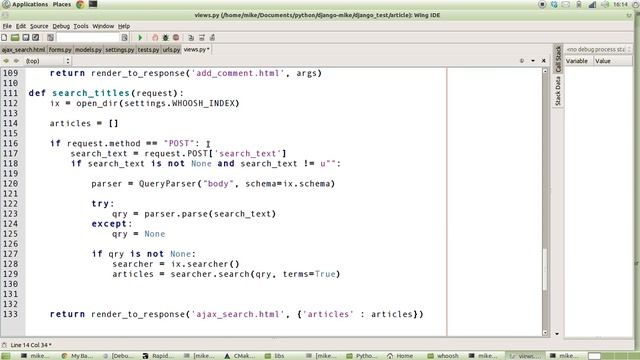The height and width of the screenshot is (360, 640).
Task: Select the views.py tab
Action: (196, 49)
